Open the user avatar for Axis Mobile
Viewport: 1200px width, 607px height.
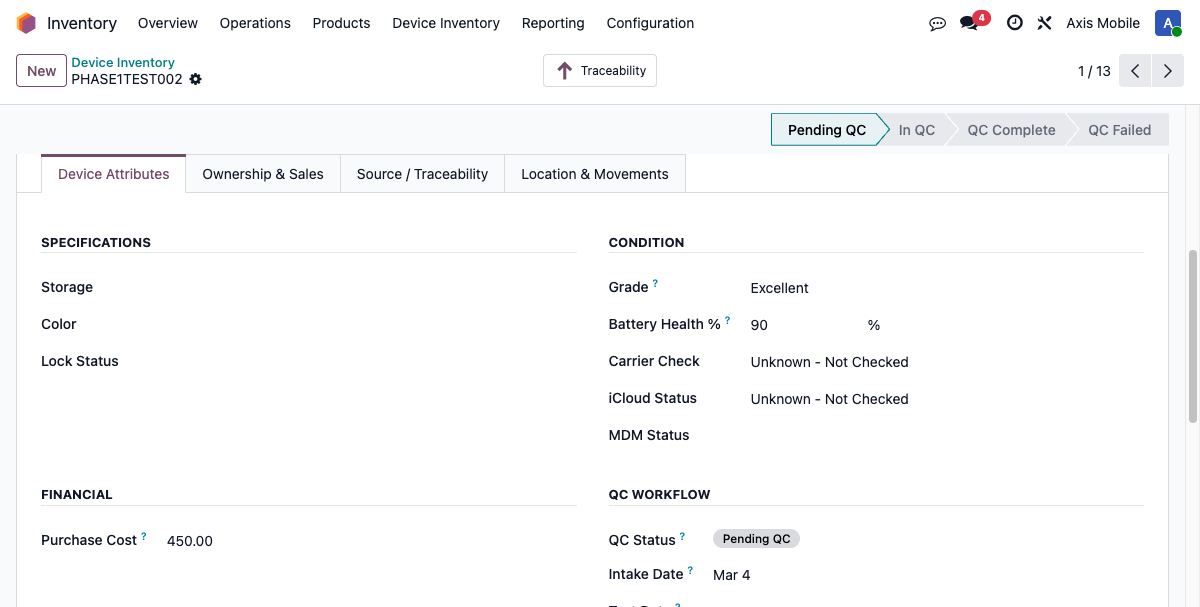pyautogui.click(x=1167, y=22)
